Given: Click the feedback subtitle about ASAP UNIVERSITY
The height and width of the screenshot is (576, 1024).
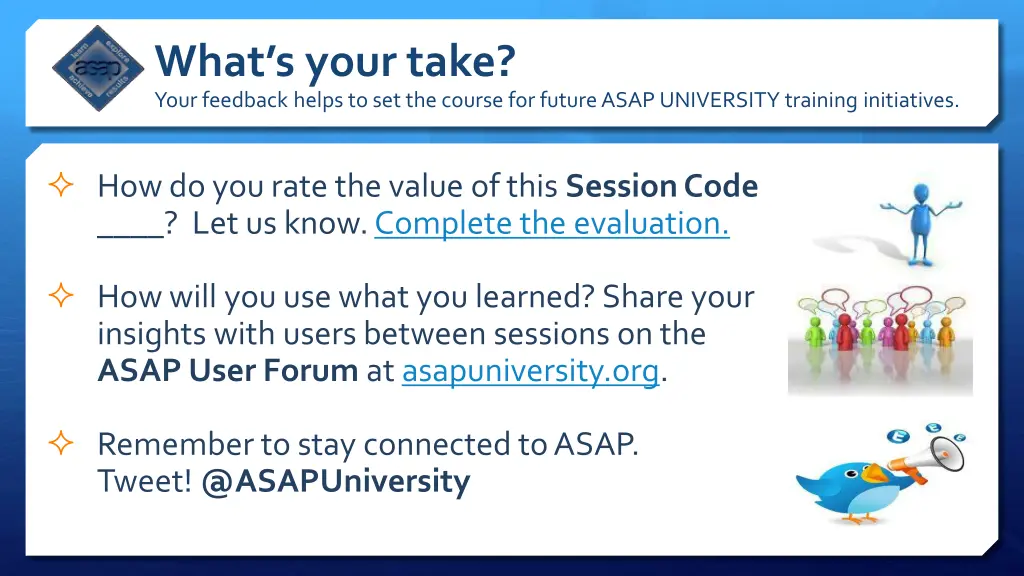Looking at the screenshot, I should click(x=556, y=100).
